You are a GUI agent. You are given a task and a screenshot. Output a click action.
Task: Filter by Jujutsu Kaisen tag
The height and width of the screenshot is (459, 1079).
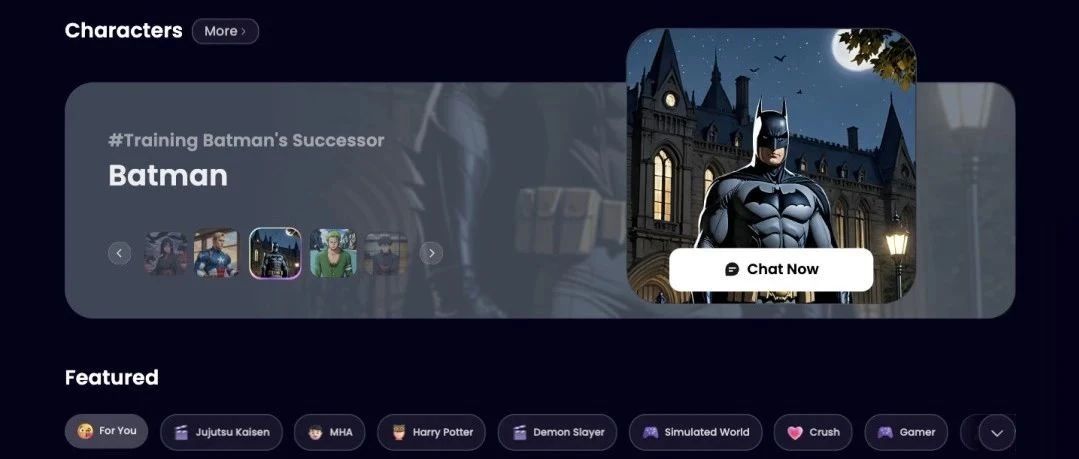point(222,432)
